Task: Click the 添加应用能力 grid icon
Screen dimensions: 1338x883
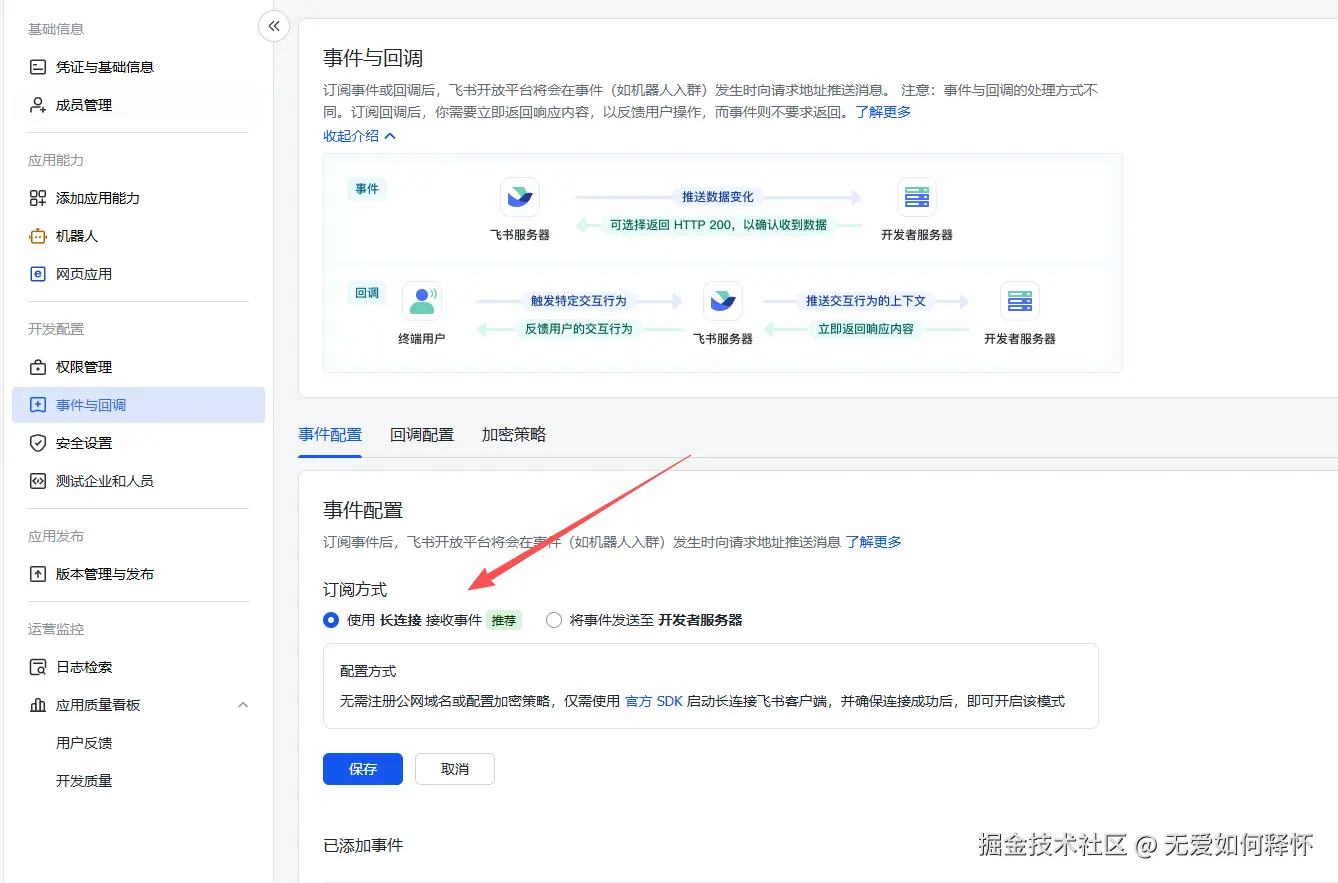Action: 38,198
